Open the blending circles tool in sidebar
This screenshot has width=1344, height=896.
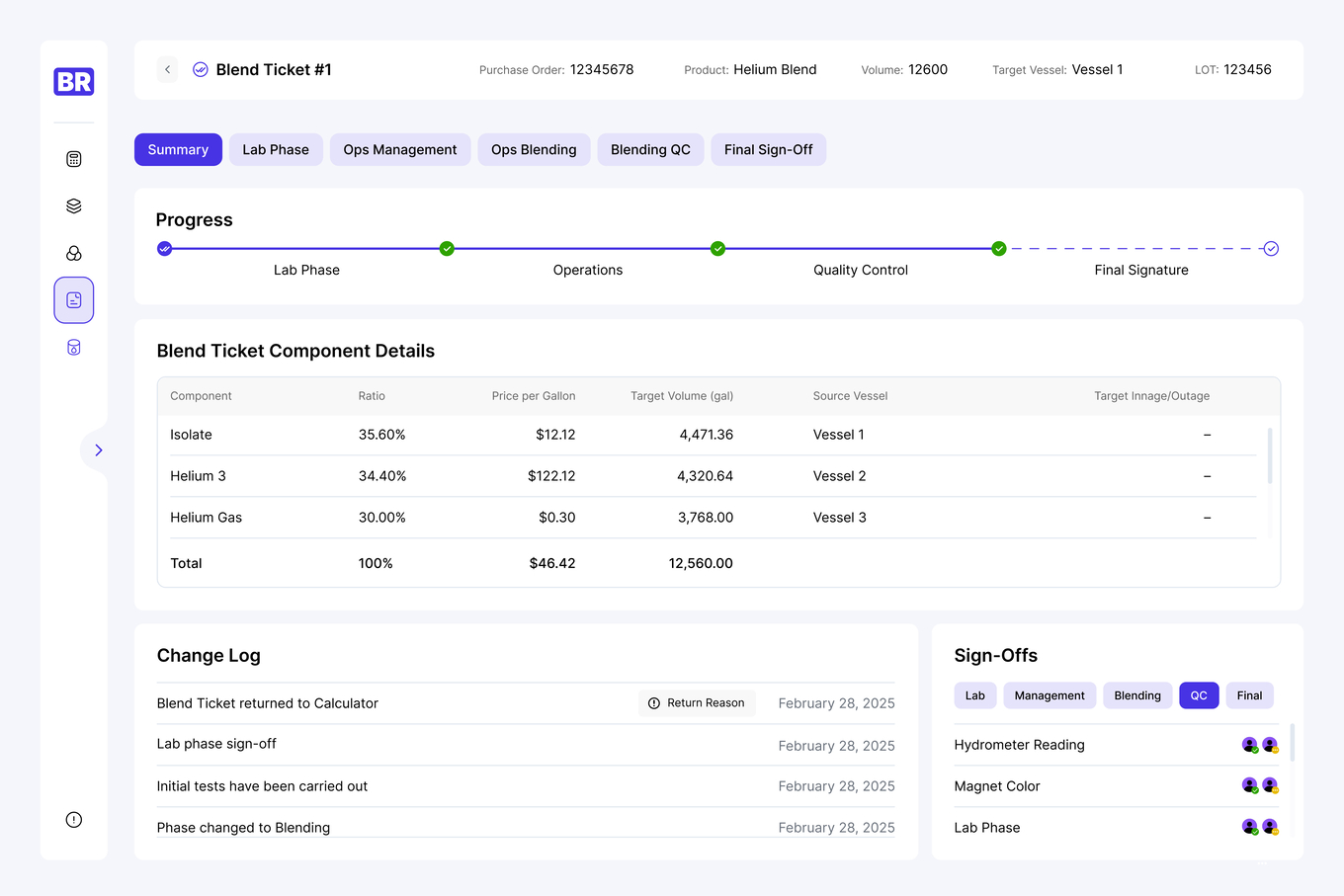[73, 253]
